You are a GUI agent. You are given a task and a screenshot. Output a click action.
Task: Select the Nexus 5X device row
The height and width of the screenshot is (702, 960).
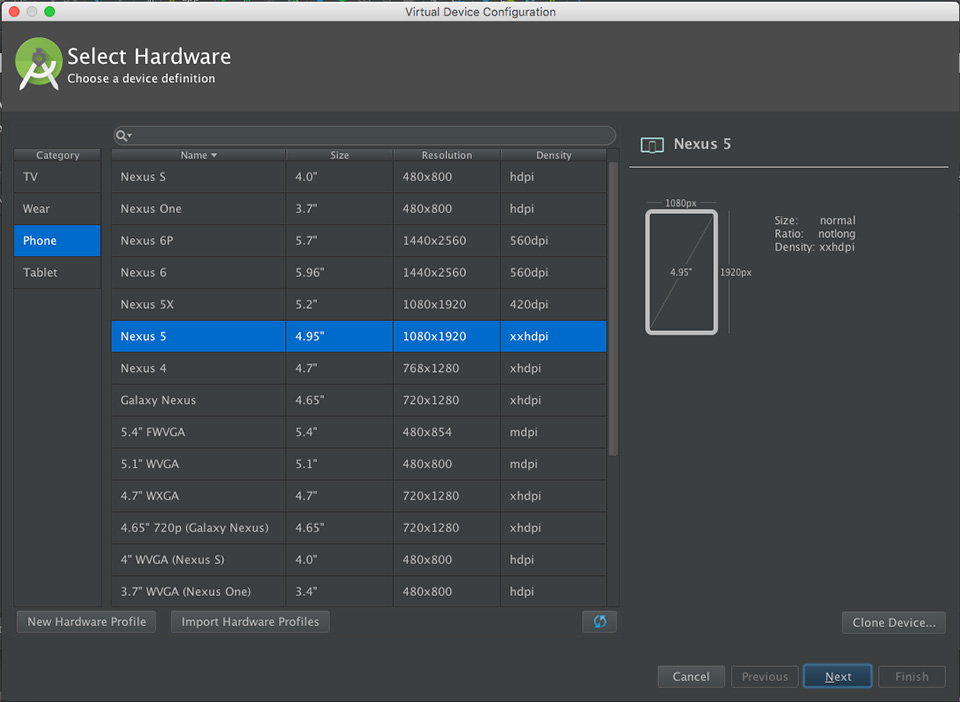(x=359, y=304)
